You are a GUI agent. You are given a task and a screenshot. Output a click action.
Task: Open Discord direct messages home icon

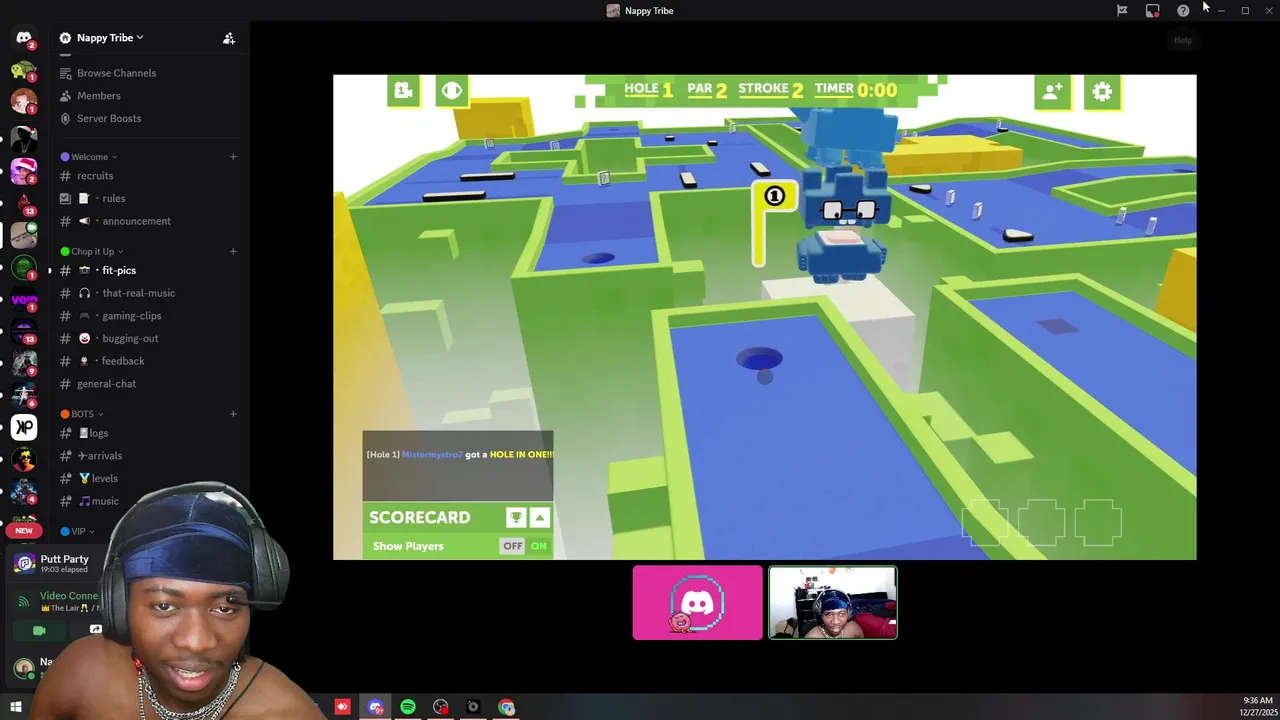(x=24, y=38)
